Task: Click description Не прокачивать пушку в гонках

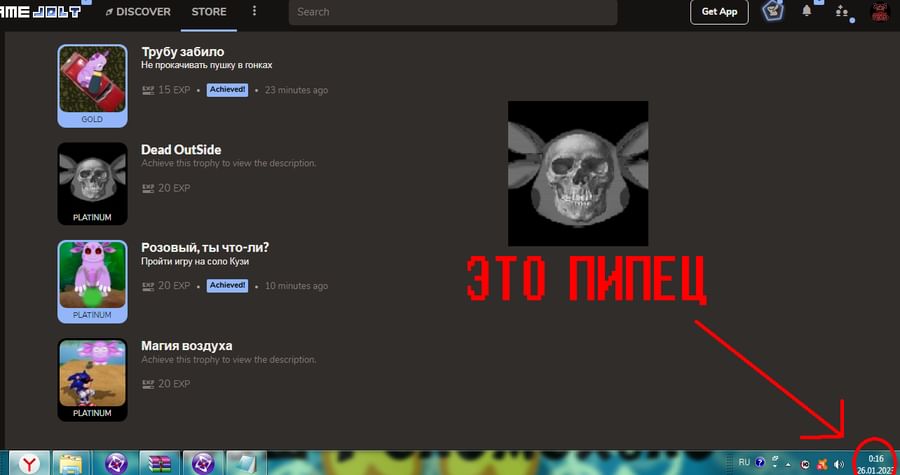Action: click(x=207, y=65)
